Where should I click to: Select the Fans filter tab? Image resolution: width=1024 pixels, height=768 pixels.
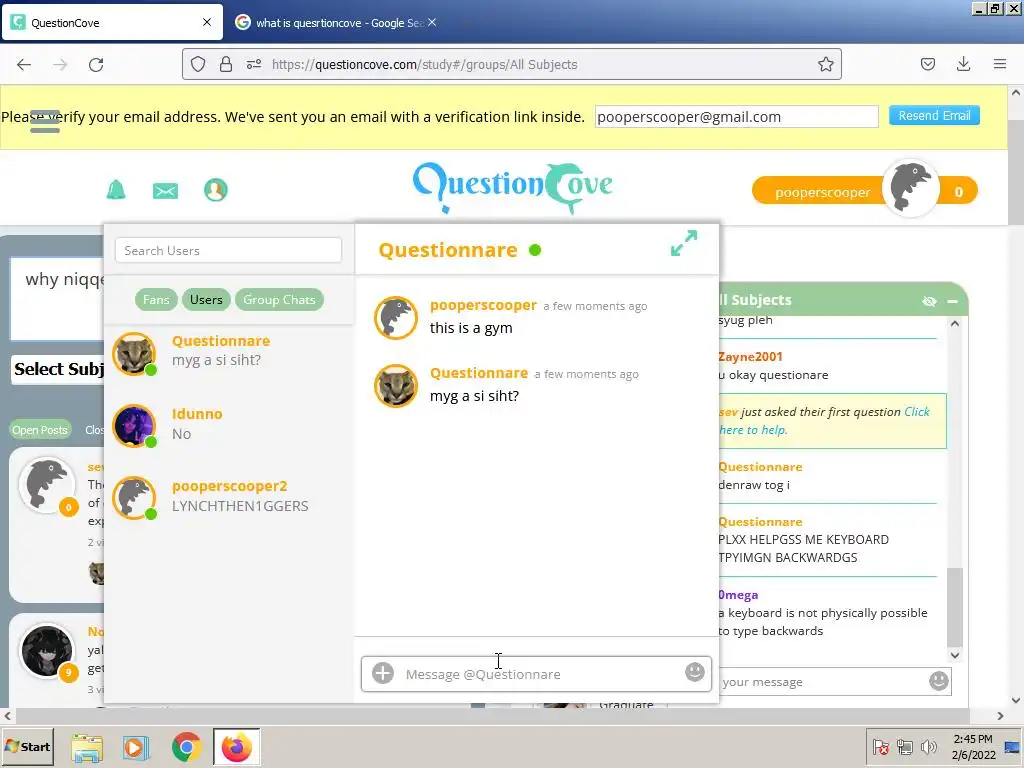point(156,300)
